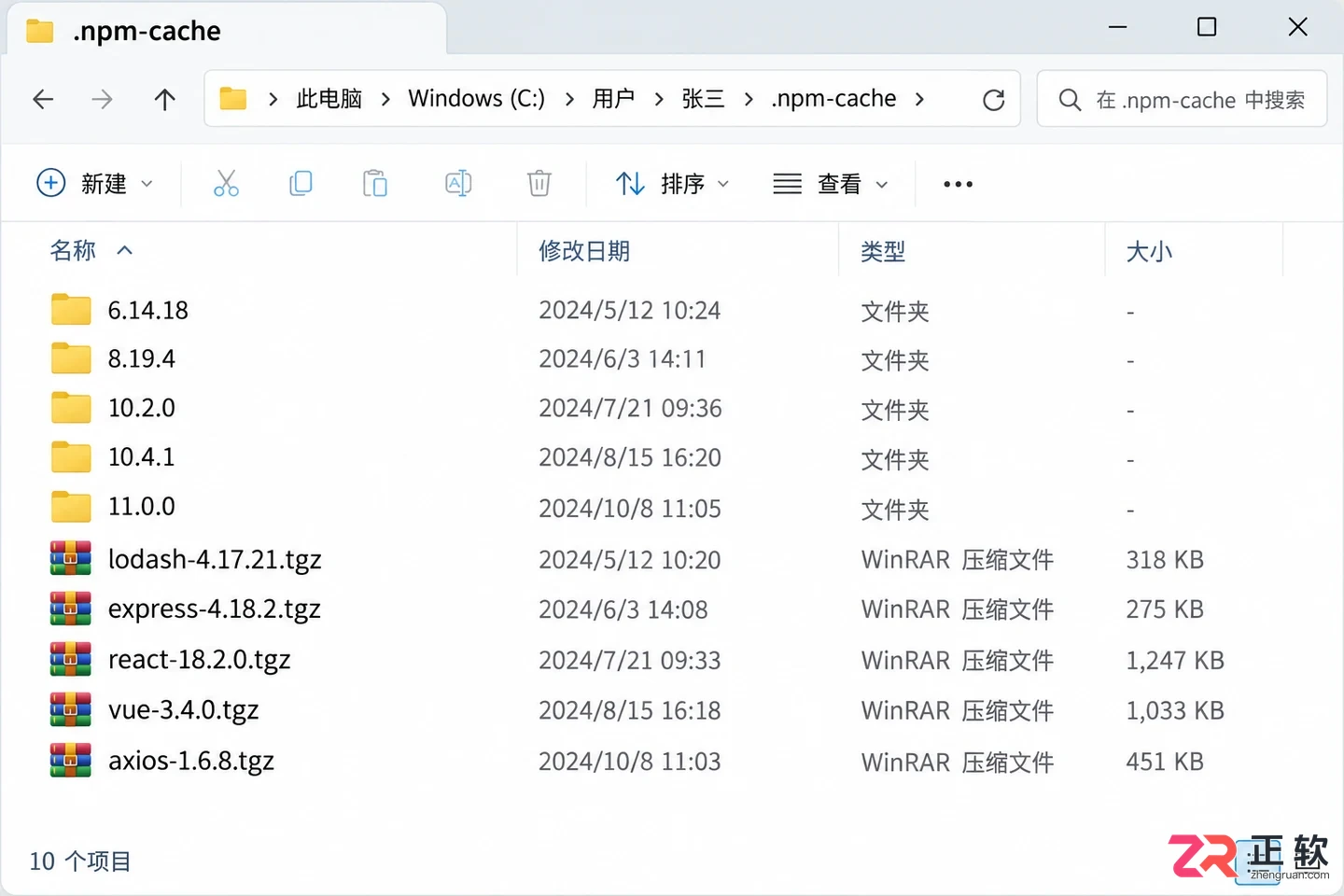This screenshot has height=896, width=1344.
Task: Navigate to Windows (C:) in breadcrumb
Action: tap(476, 99)
